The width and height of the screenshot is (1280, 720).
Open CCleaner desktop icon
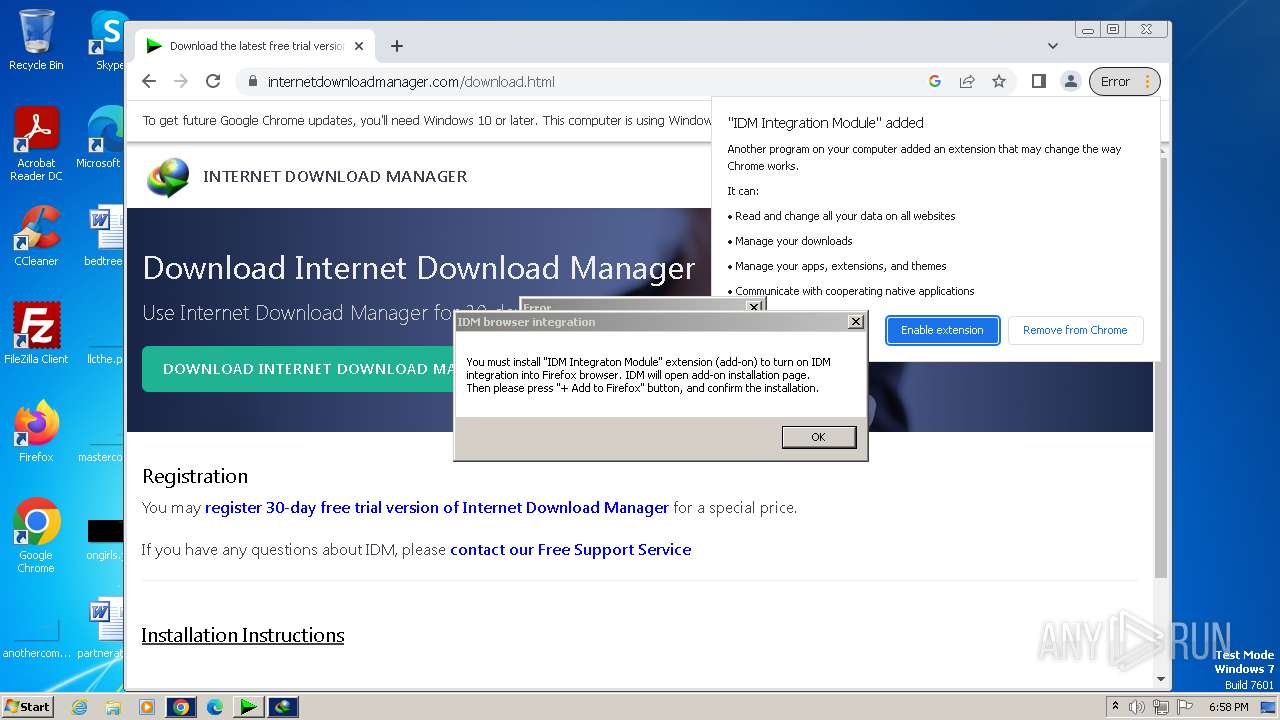tap(36, 236)
